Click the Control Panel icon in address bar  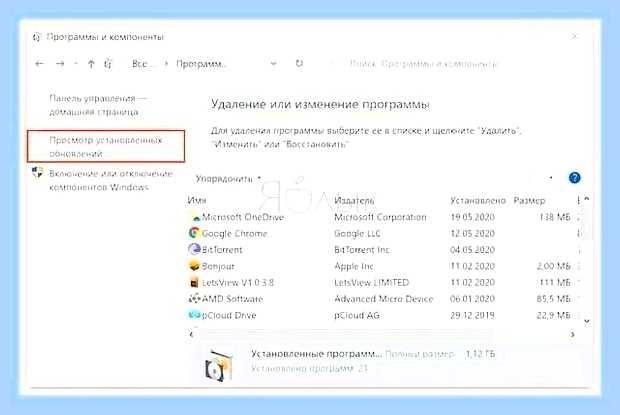(x=108, y=64)
